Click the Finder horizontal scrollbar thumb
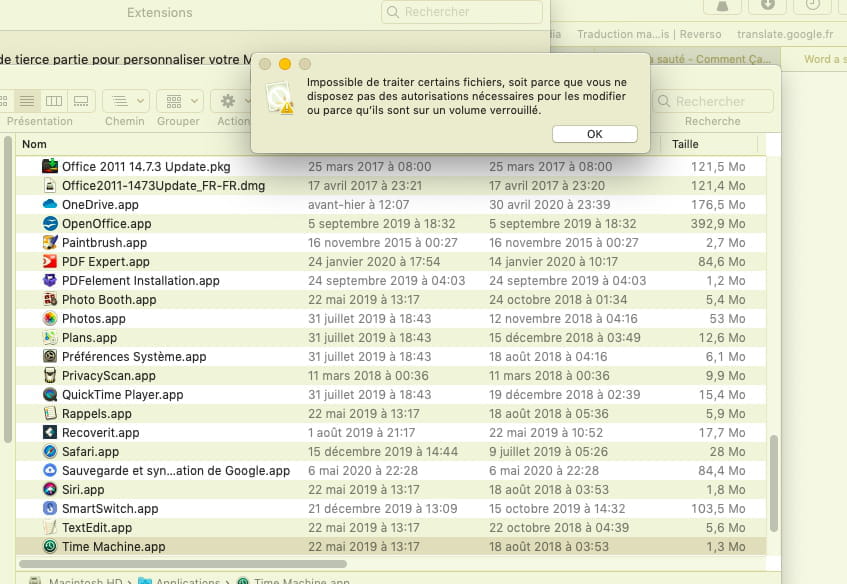Viewport: 847px width, 584px height. (183, 564)
